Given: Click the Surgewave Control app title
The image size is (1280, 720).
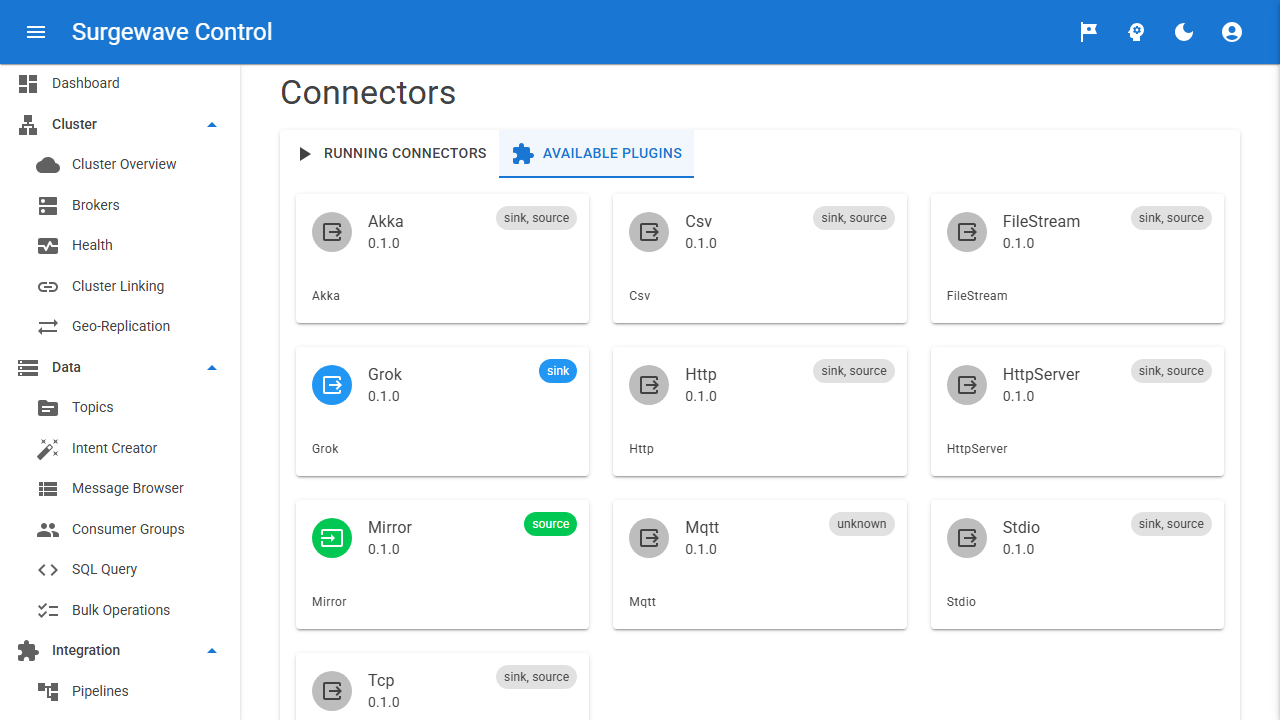Looking at the screenshot, I should (x=172, y=32).
